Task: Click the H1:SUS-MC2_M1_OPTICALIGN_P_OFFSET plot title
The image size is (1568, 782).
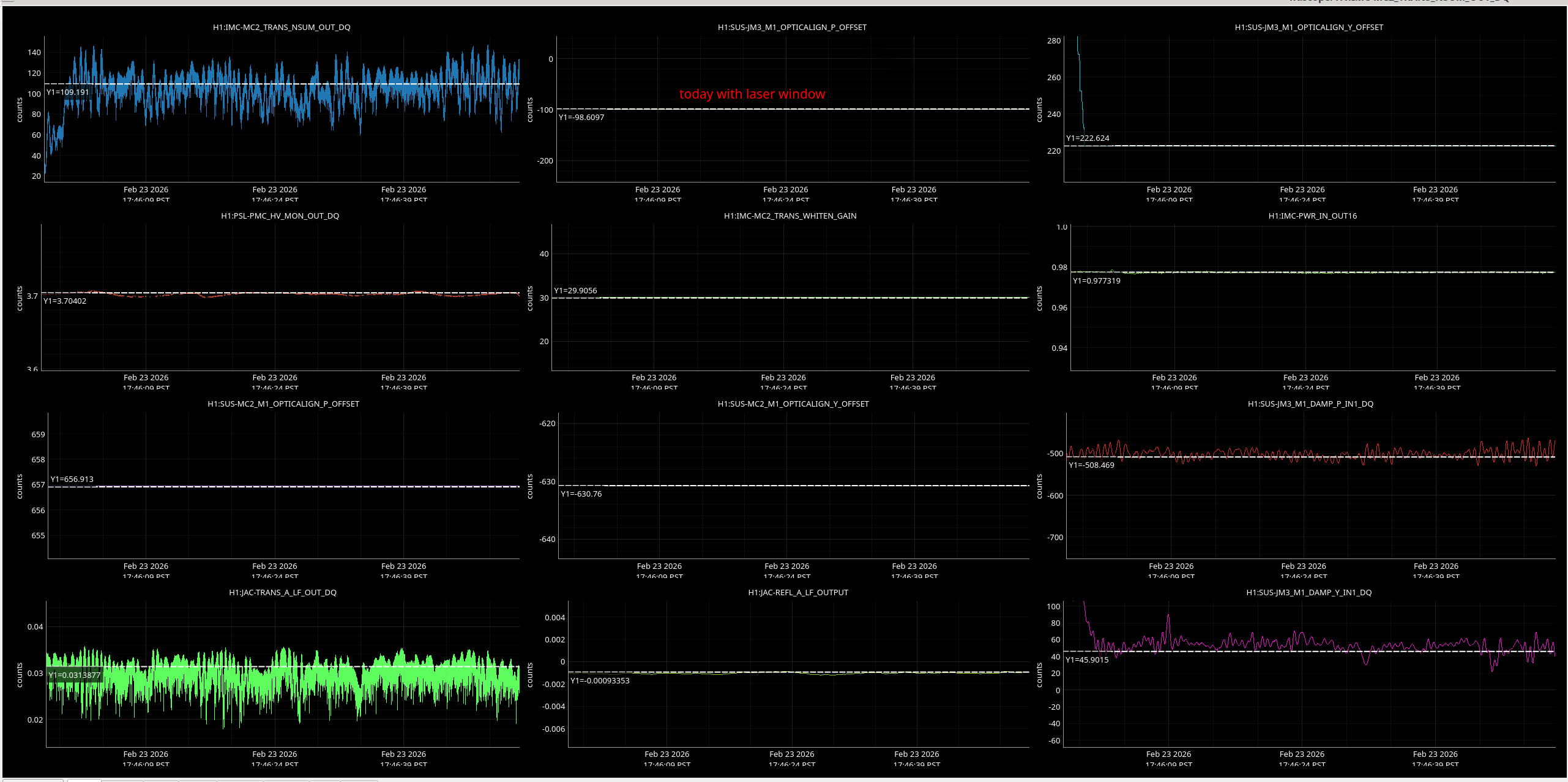Action: (x=283, y=404)
